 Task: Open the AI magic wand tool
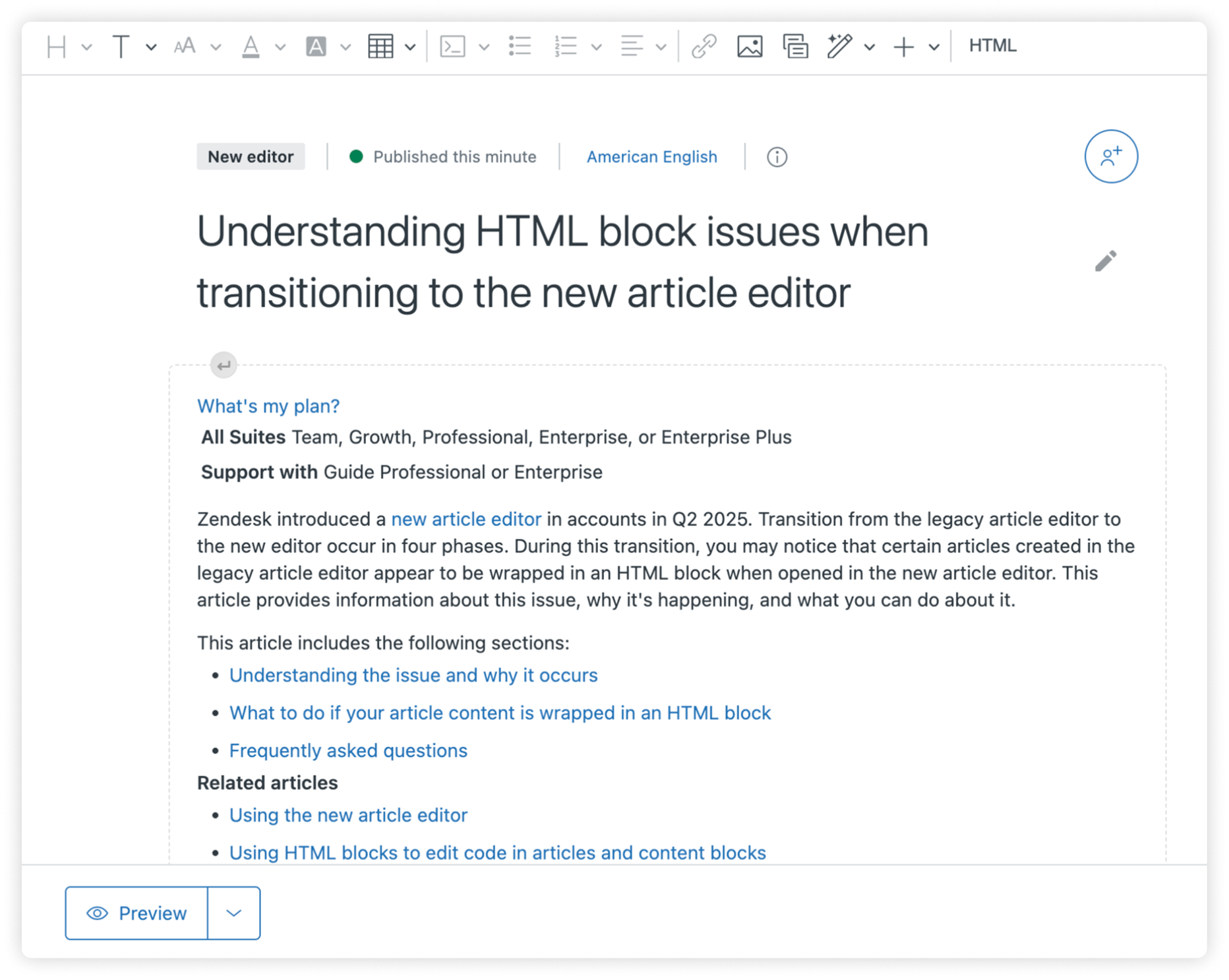840,47
